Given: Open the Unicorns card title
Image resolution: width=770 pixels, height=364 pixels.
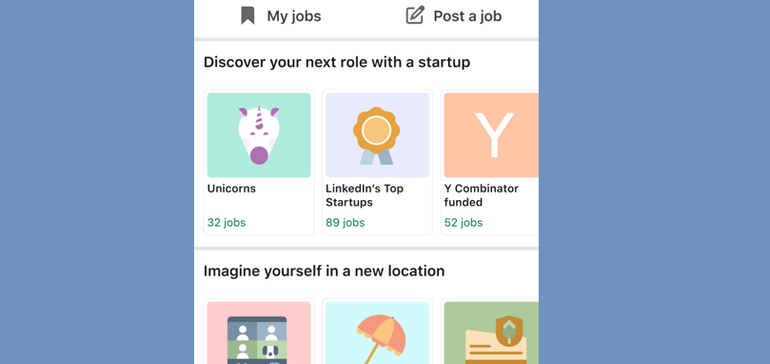Looking at the screenshot, I should (x=231, y=189).
